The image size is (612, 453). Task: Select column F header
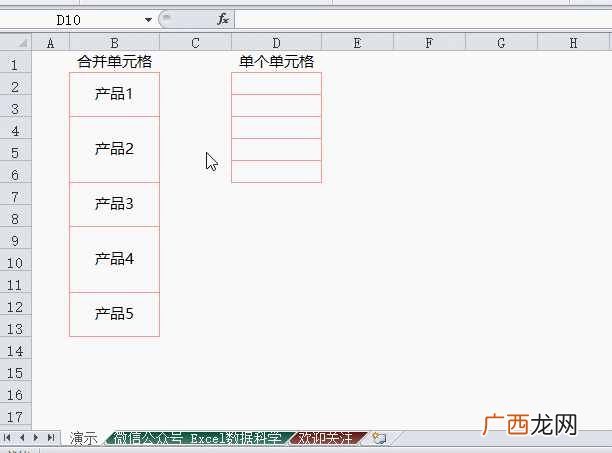[429, 43]
